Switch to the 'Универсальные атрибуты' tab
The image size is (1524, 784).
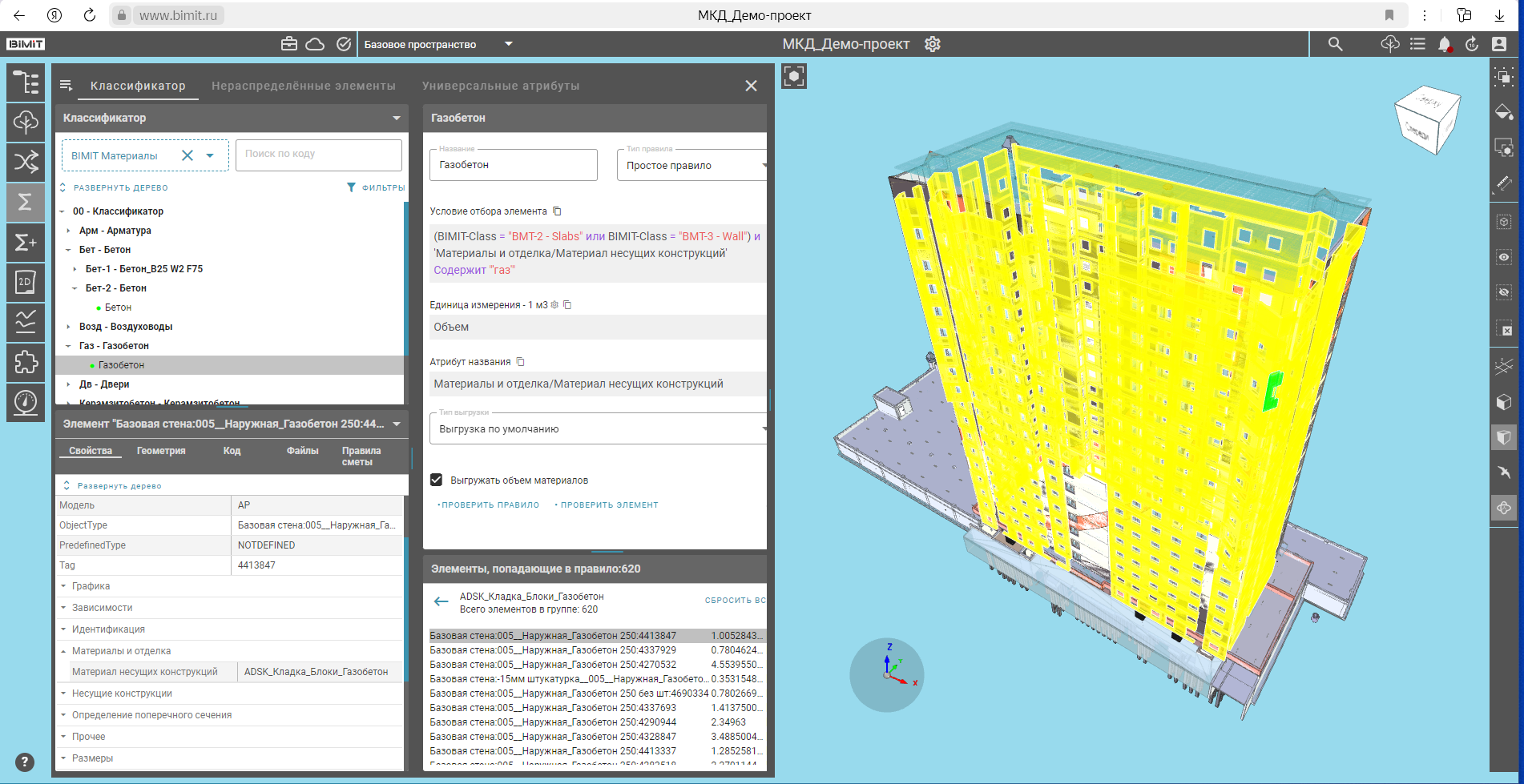(x=501, y=86)
